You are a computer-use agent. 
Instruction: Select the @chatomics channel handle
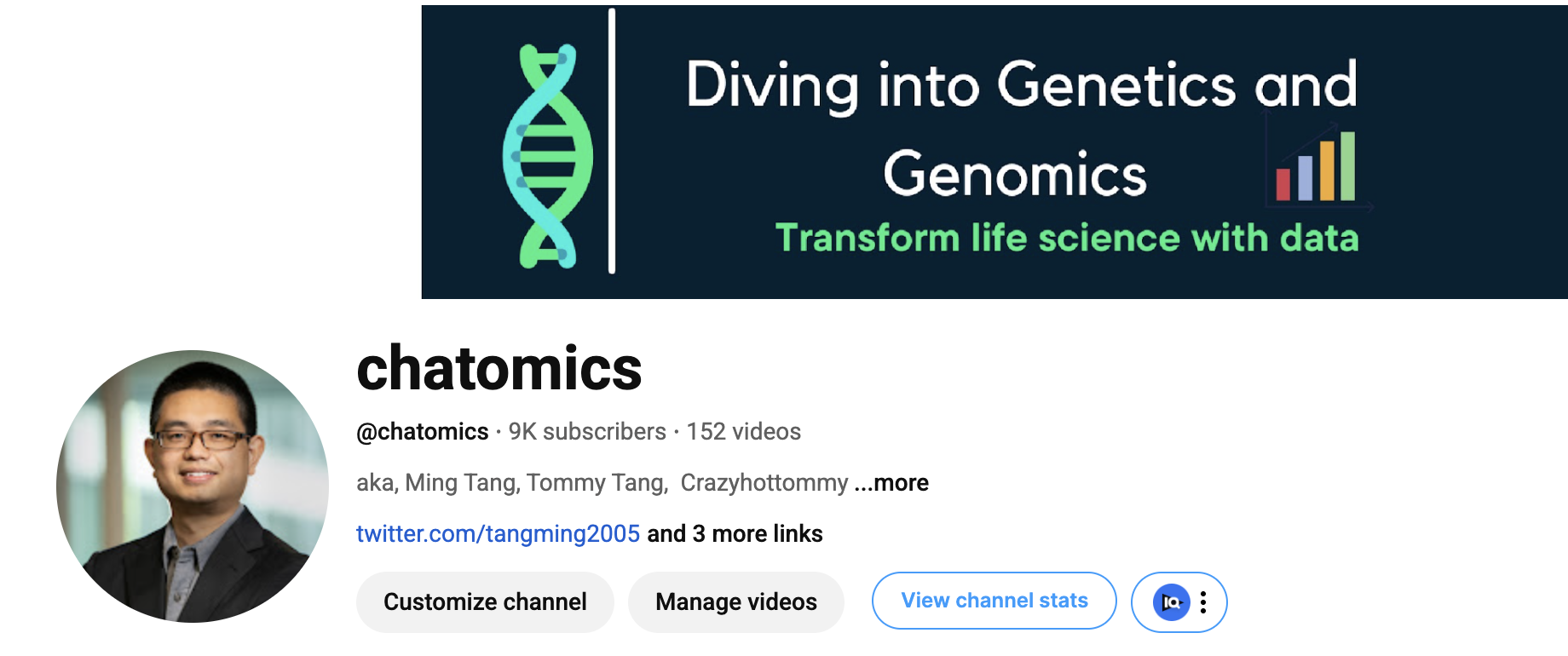click(x=423, y=432)
